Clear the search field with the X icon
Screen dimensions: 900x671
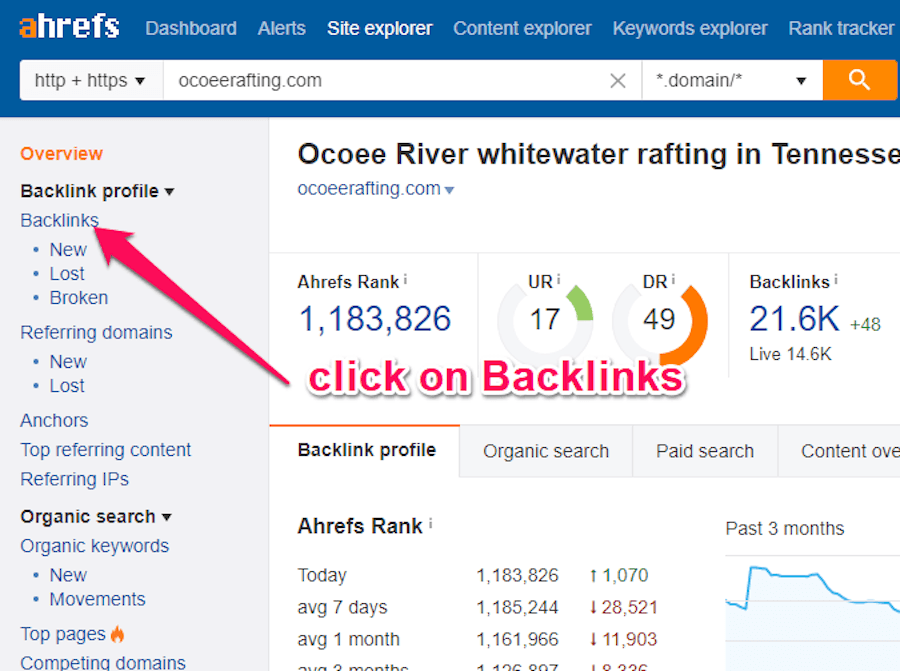pos(618,80)
